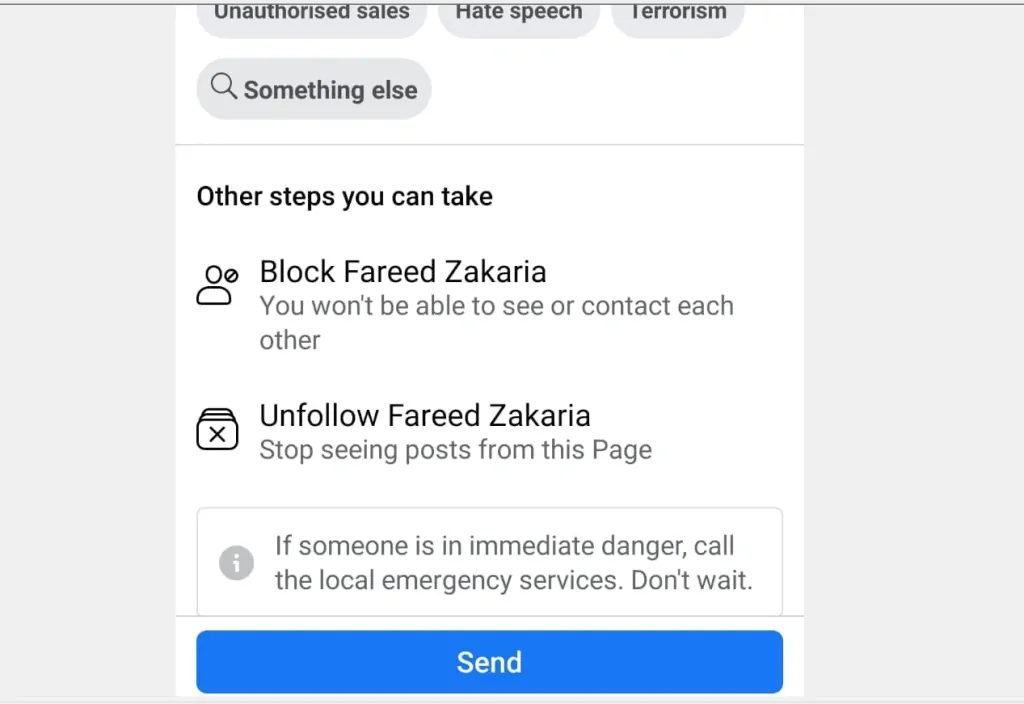Open Something else to search more reasons
The image size is (1024, 704).
click(x=313, y=88)
